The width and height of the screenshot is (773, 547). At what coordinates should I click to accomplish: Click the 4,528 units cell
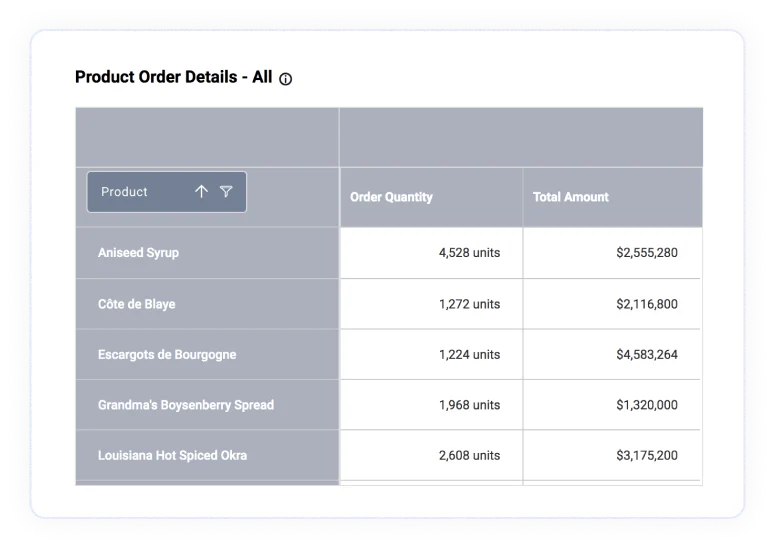coord(431,253)
